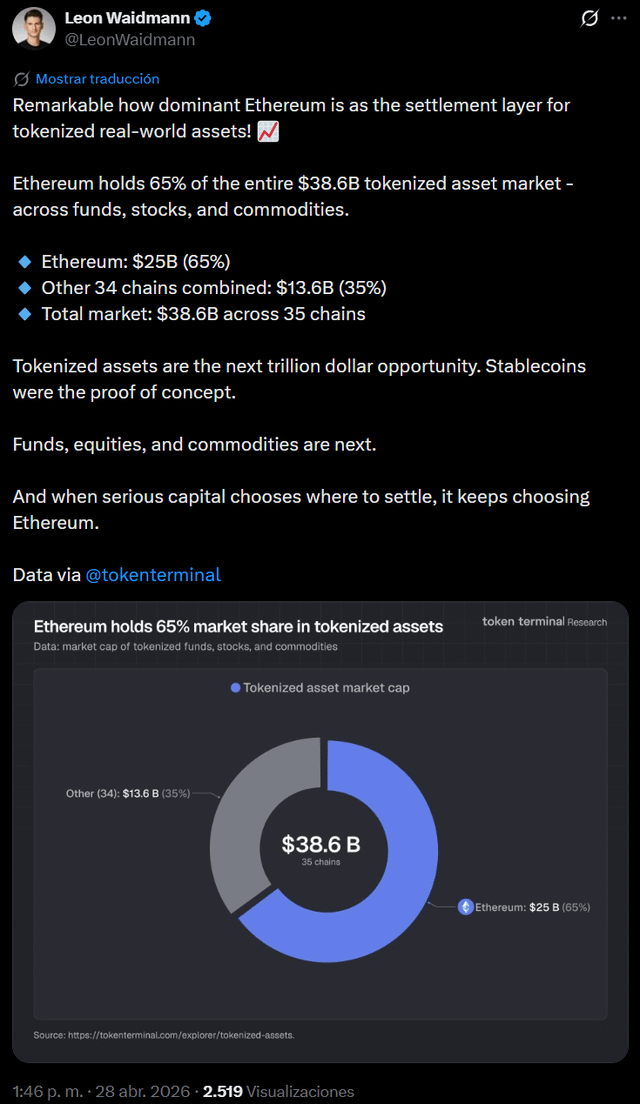
Task: Click the $38.6 B total in the donut center
Action: 320,845
